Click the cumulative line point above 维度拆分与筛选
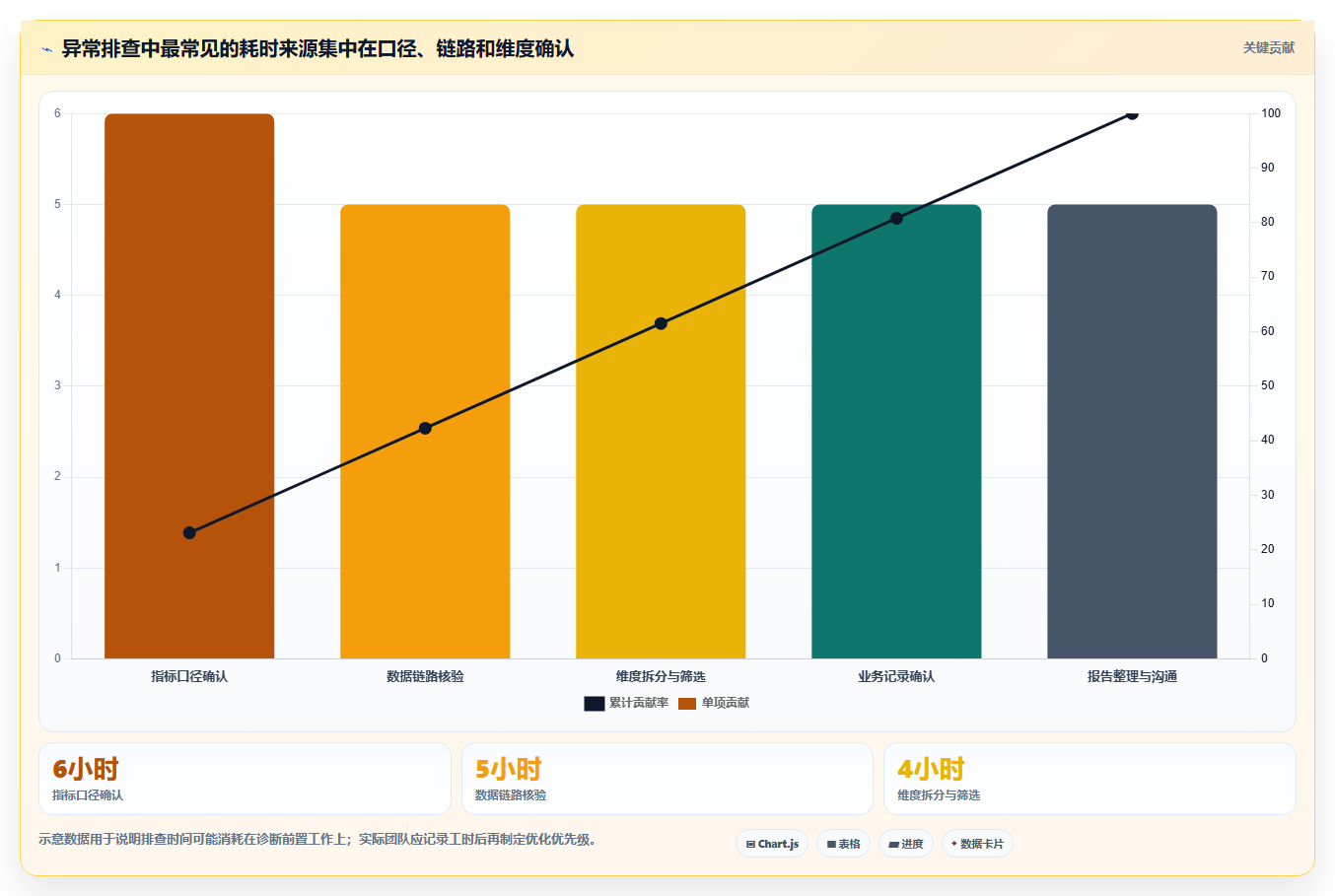Screen dimensions: 1335x896 tap(661, 323)
